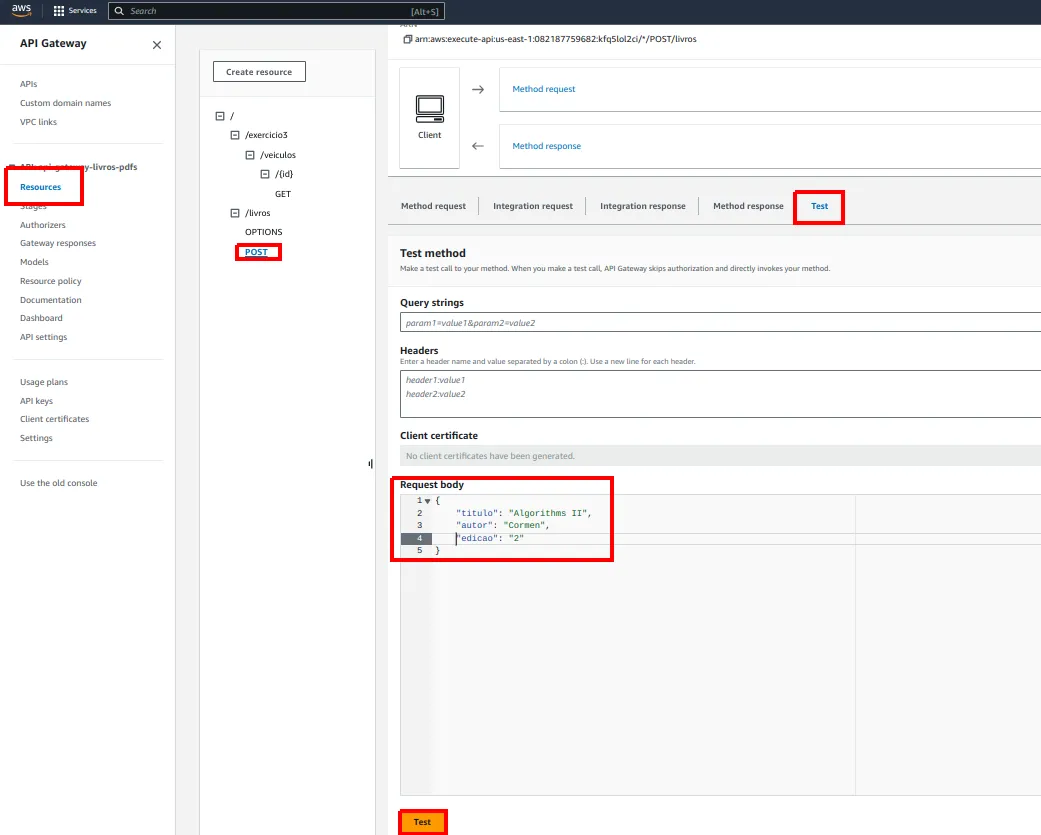Image resolution: width=1041 pixels, height=835 pixels.
Task: Open Resources in the sidebar
Action: pos(40,187)
